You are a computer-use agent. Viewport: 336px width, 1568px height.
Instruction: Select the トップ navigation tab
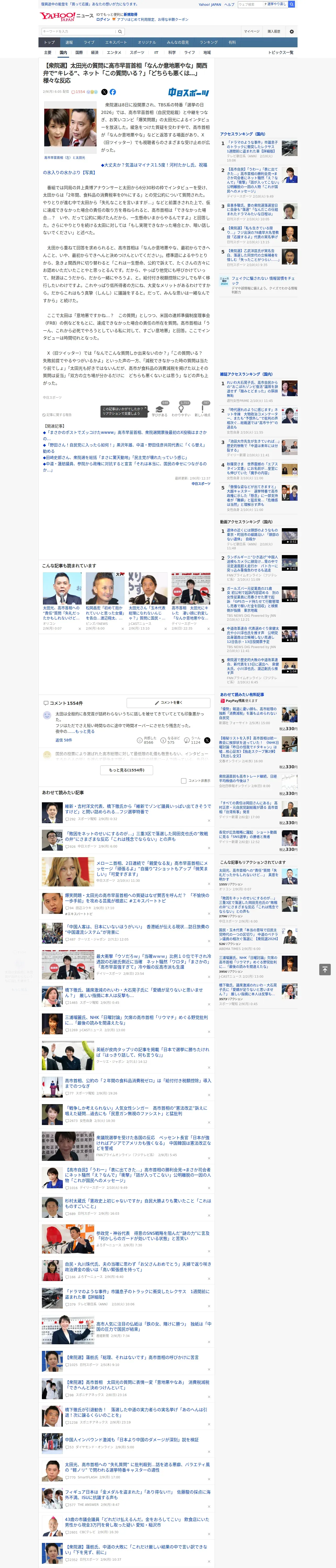[x=49, y=42]
